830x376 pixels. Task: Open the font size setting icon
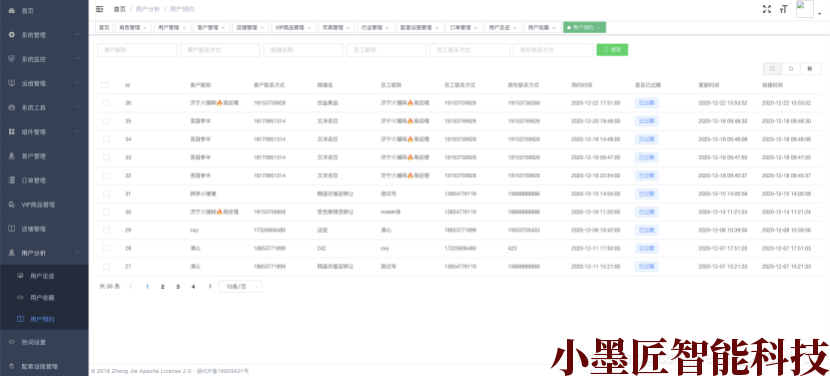click(784, 9)
